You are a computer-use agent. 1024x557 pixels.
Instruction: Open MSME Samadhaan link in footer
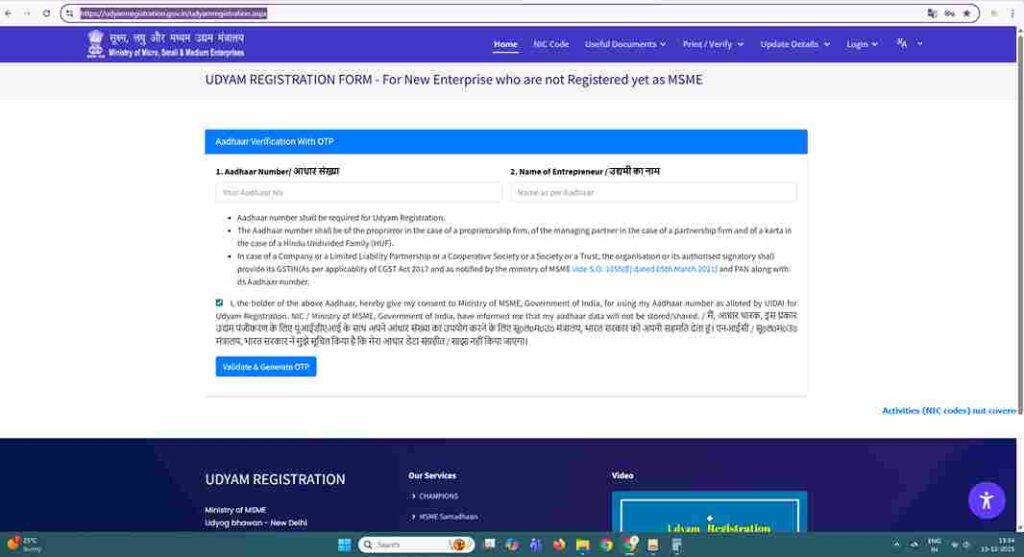[x=448, y=517]
